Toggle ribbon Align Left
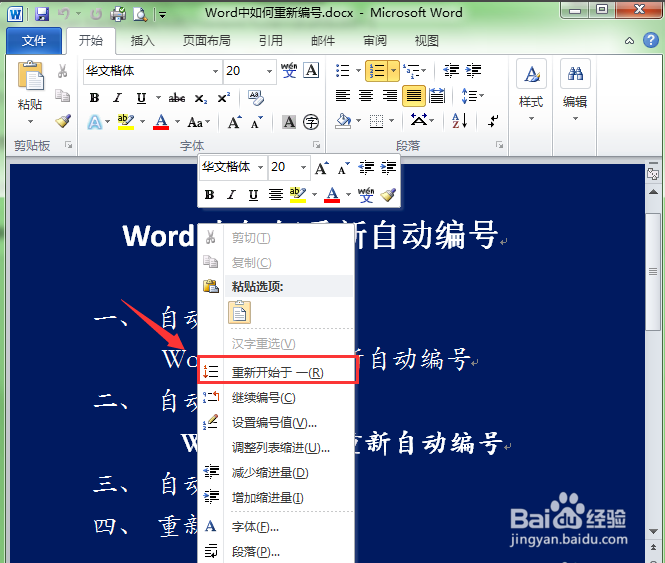Screen dimensions: 665x563 [343, 96]
